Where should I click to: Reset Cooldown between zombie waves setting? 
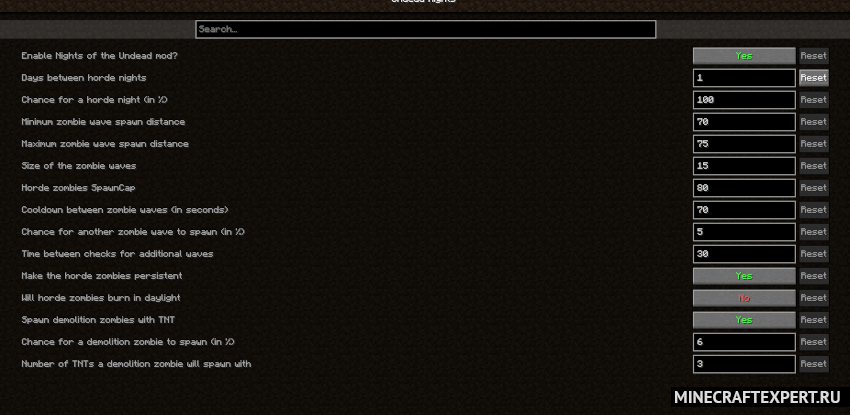tap(814, 210)
